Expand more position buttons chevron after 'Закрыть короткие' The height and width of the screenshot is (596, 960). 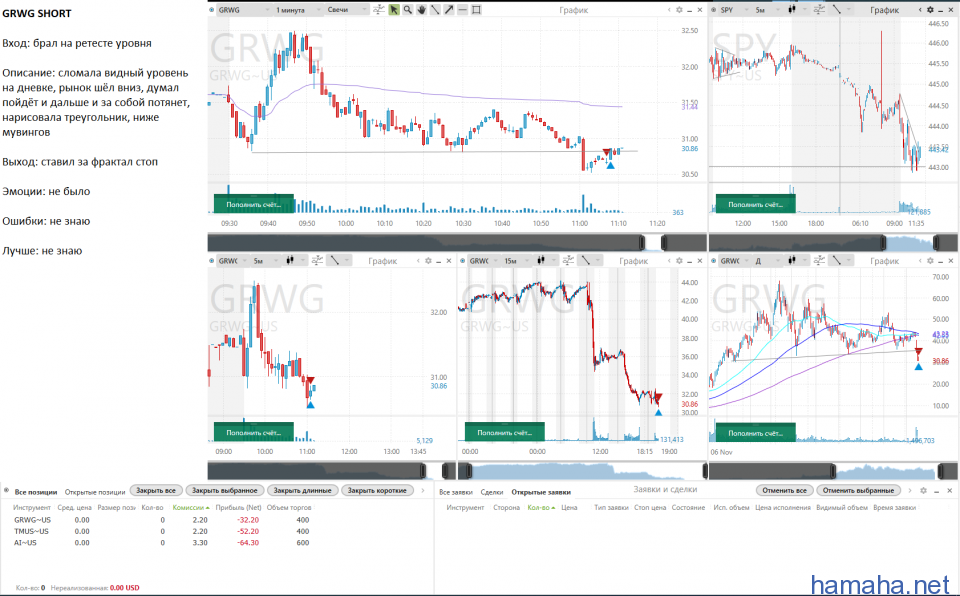click(422, 491)
